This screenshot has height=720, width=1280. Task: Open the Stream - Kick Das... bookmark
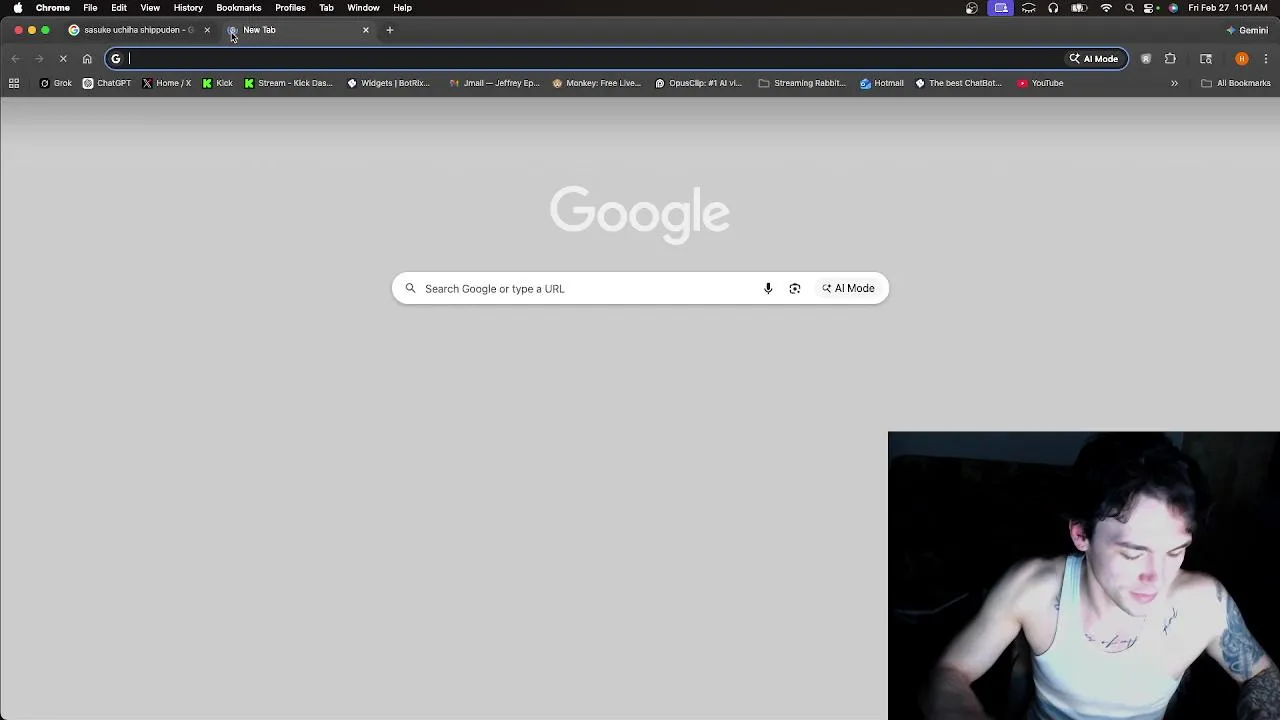(x=288, y=83)
